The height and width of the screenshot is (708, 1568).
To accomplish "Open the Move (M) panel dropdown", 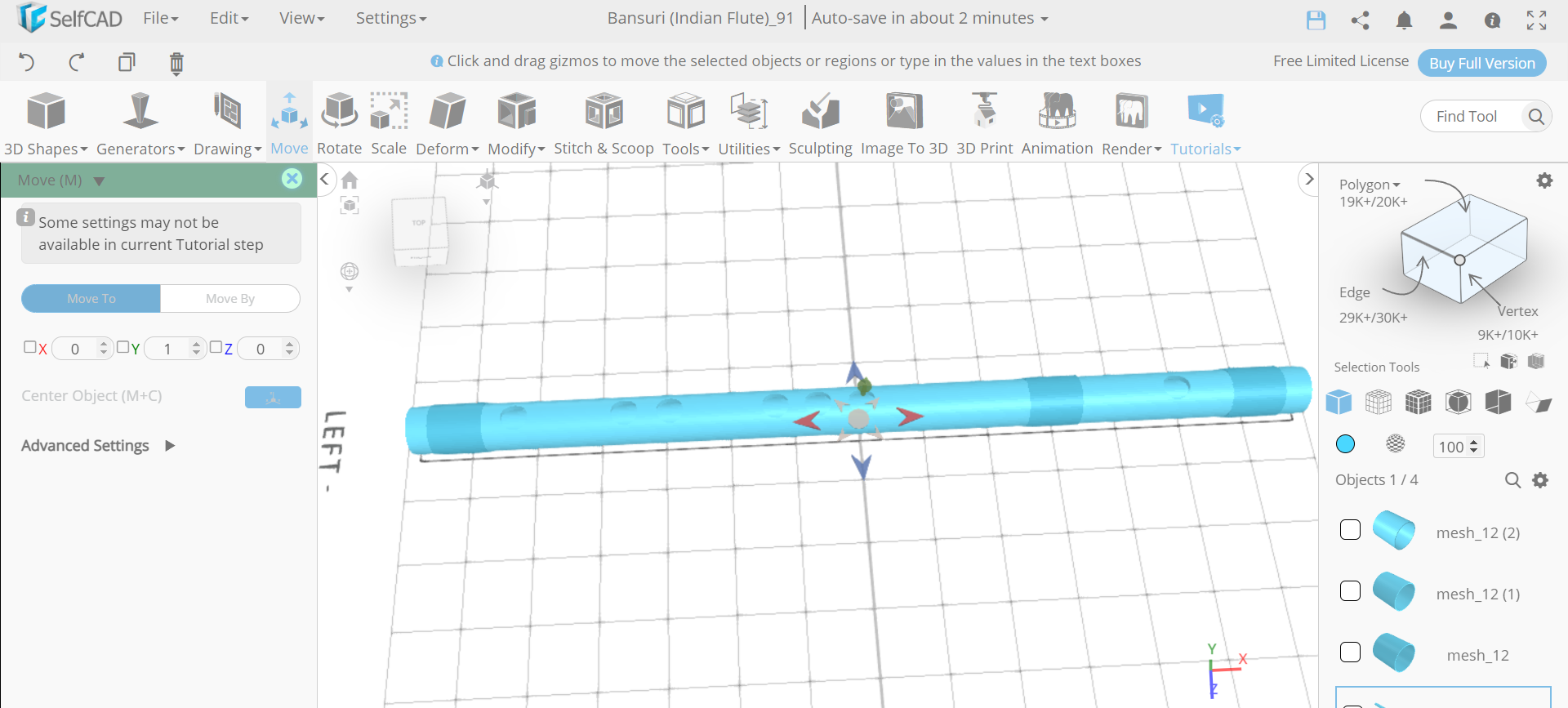I will (99, 180).
